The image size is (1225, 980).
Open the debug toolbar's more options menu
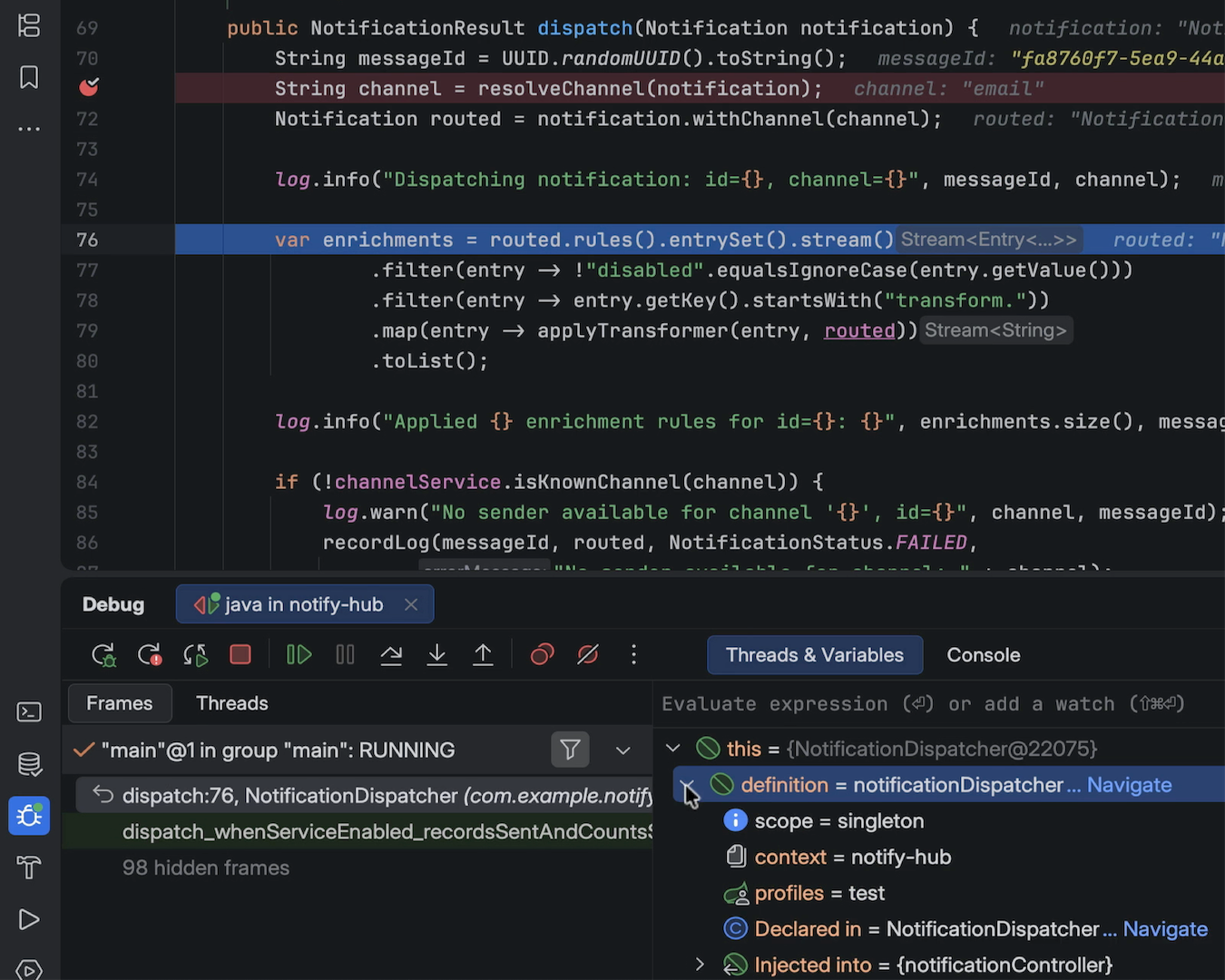click(x=633, y=655)
